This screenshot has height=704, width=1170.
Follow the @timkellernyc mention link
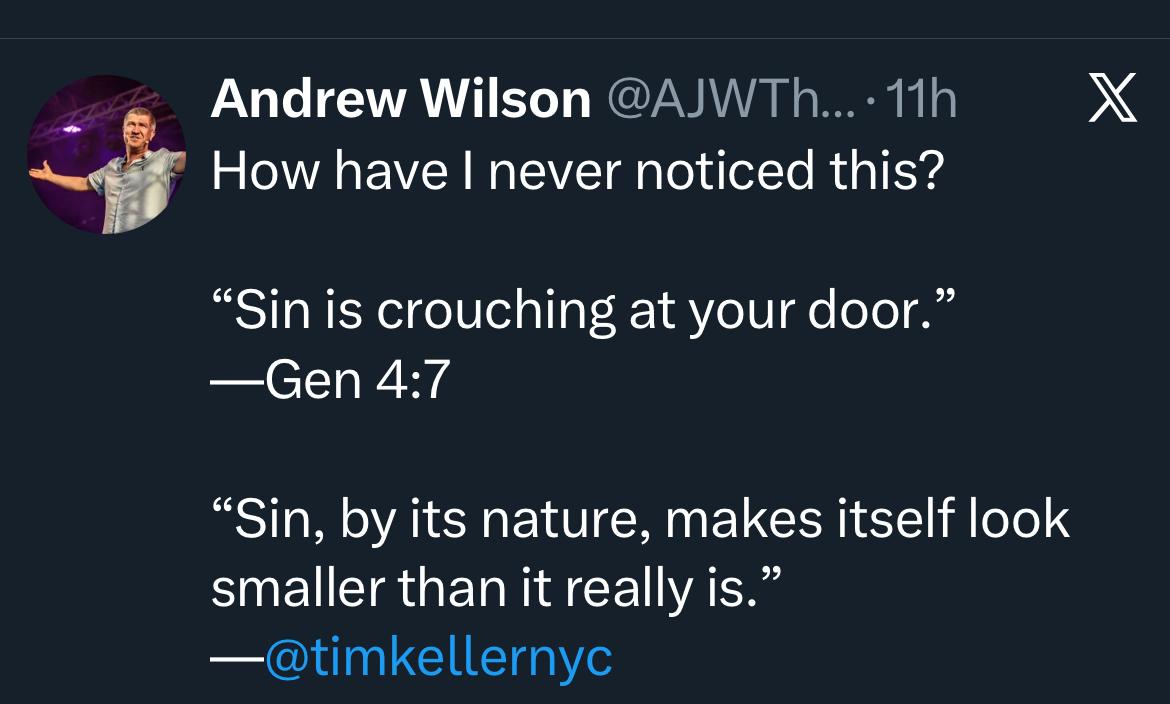click(x=437, y=658)
